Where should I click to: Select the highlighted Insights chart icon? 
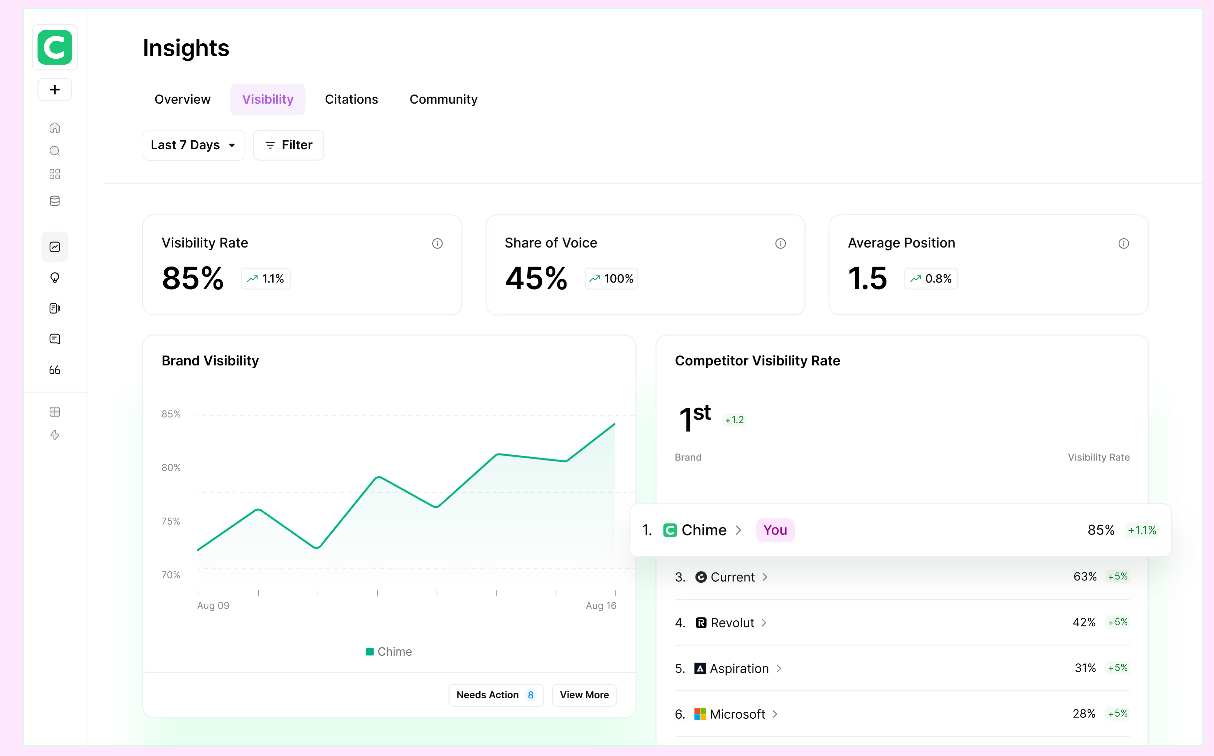coord(55,246)
